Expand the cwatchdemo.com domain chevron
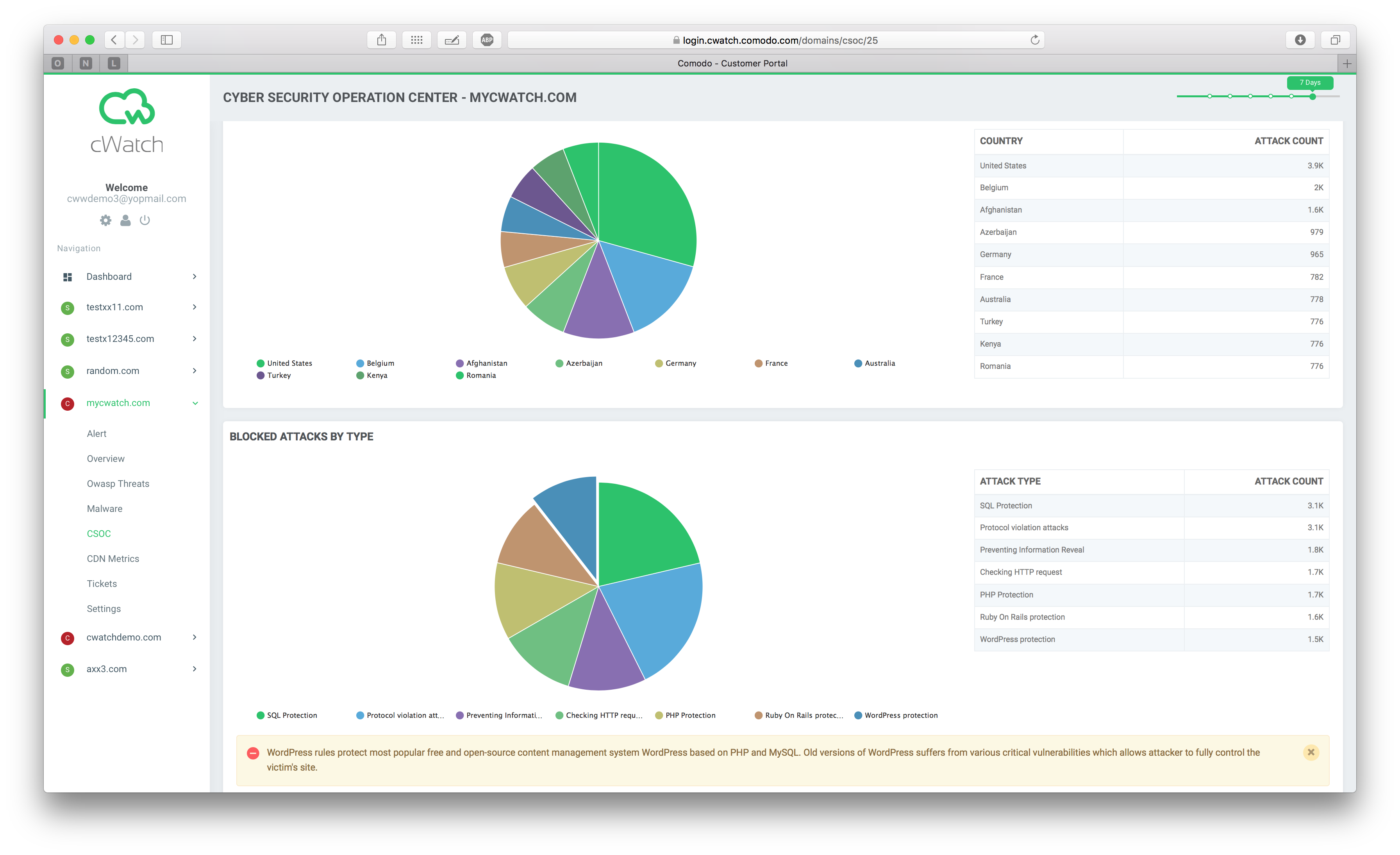The height and width of the screenshot is (855, 1400). [194, 637]
